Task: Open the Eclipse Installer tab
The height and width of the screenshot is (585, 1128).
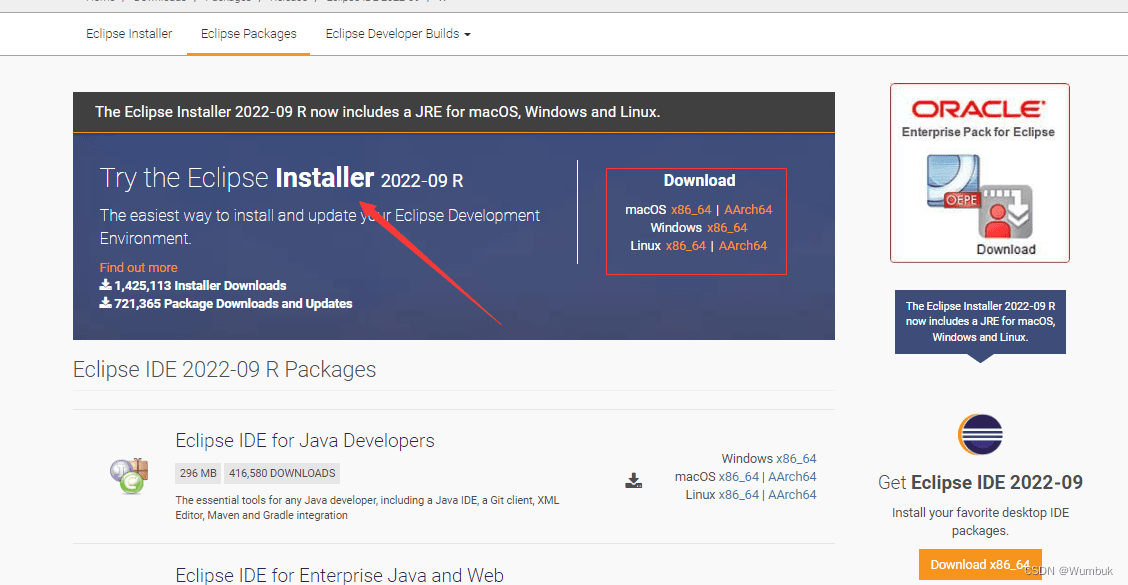Action: tap(129, 34)
